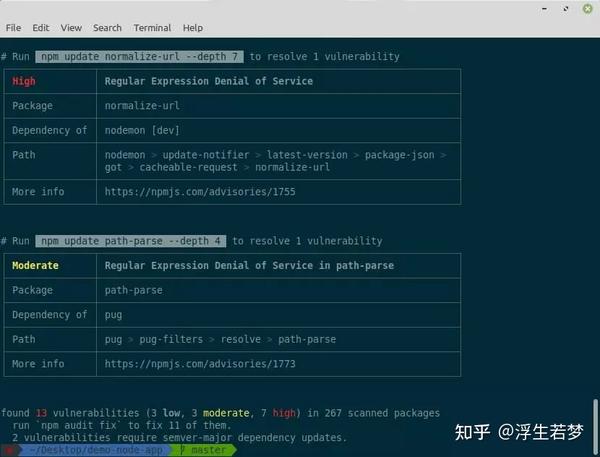Click the 'semver-major dependency updates' line
This screenshot has width=600, height=457.
click(x=179, y=437)
